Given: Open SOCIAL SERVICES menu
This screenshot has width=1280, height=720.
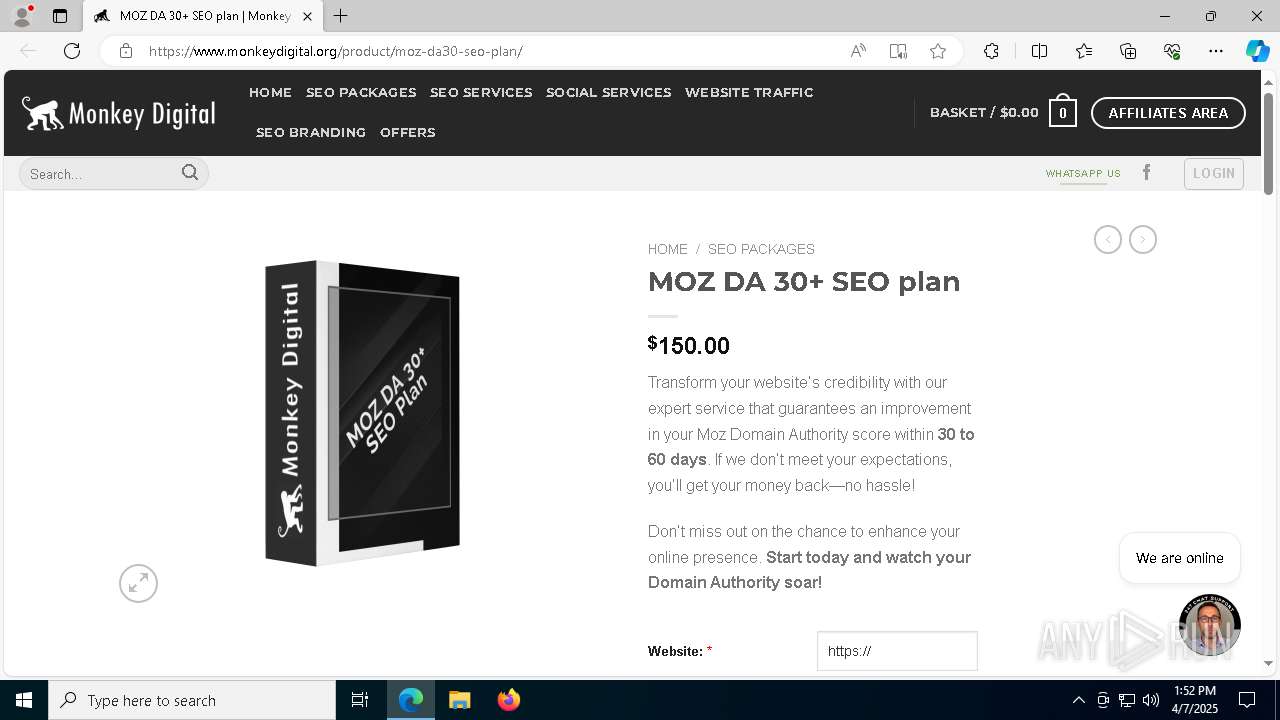Looking at the screenshot, I should pos(608,92).
